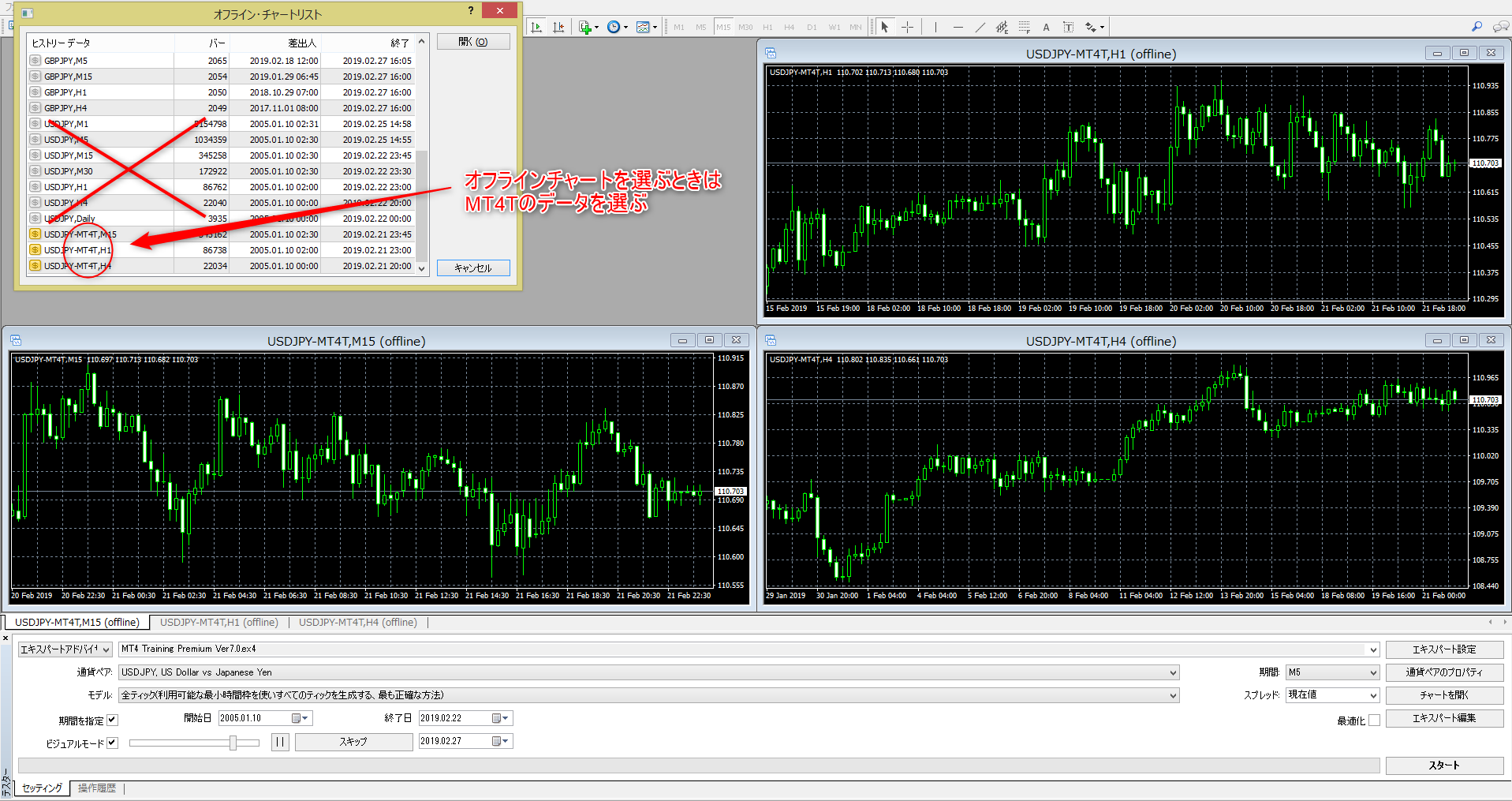Select GBPJPY,M15 row in the history list
Screen dimensions: 1512x801
coord(221,77)
